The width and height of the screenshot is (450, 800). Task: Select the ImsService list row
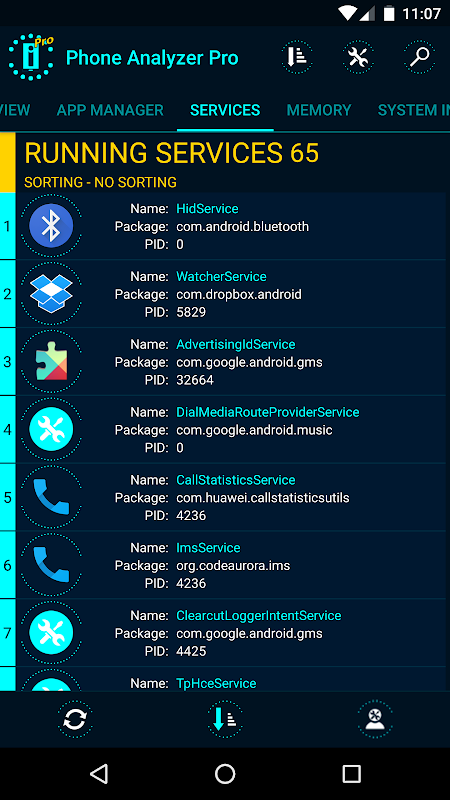pos(231,565)
